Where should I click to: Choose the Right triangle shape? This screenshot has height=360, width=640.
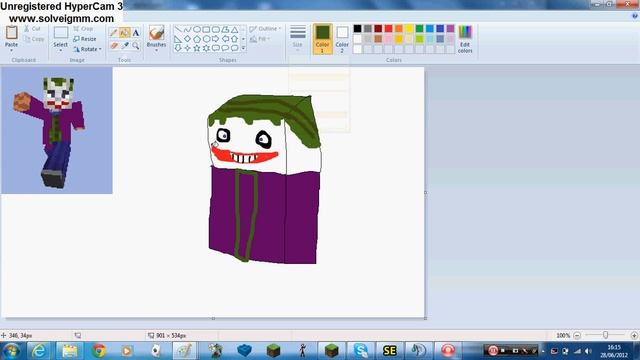coord(178,39)
